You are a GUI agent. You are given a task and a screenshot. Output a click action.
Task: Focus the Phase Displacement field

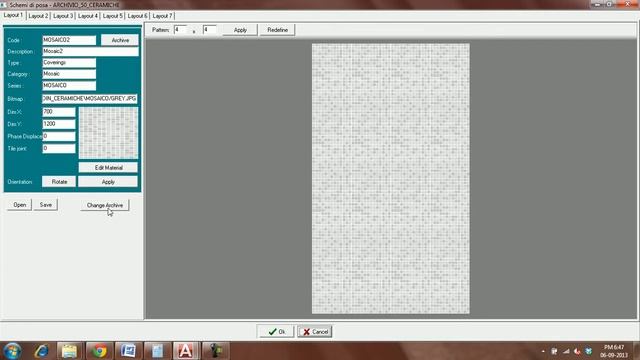coord(59,136)
